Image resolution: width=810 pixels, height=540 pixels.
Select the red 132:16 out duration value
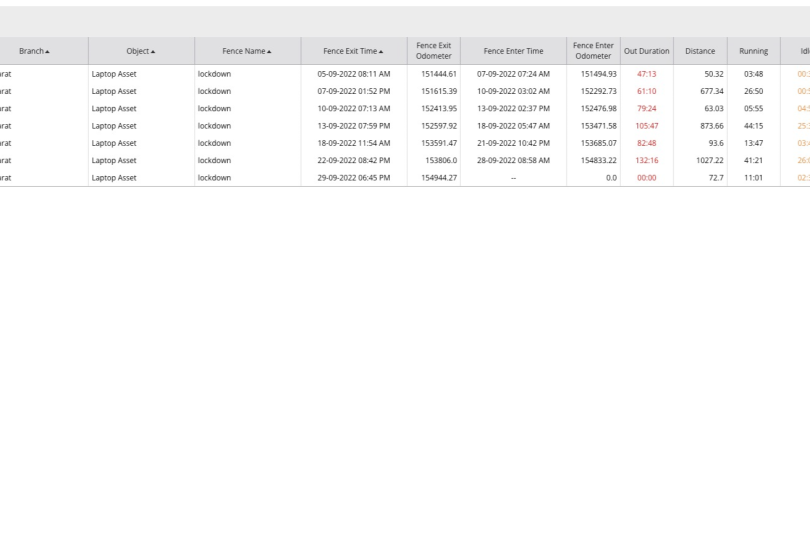tap(646, 160)
